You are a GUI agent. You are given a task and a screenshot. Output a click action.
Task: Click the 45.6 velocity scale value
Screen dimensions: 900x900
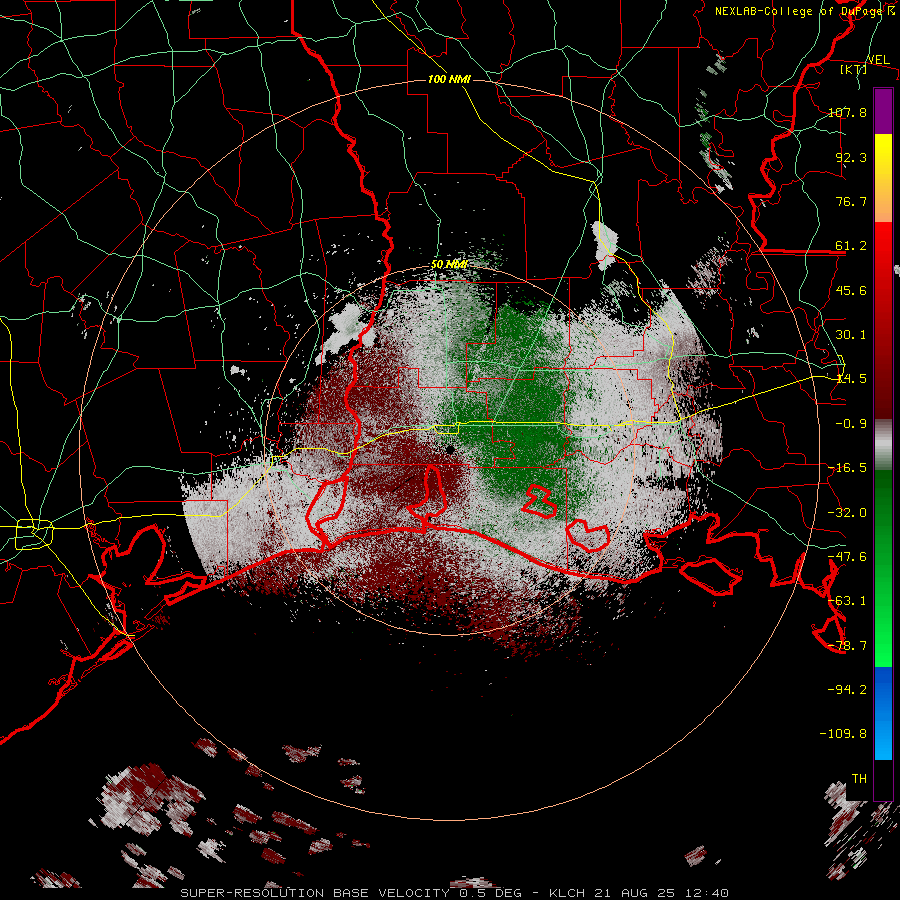click(x=851, y=290)
